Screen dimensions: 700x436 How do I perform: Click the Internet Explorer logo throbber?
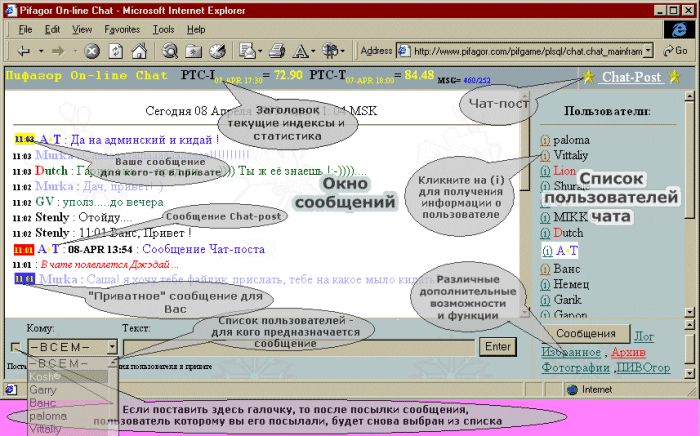point(679,30)
